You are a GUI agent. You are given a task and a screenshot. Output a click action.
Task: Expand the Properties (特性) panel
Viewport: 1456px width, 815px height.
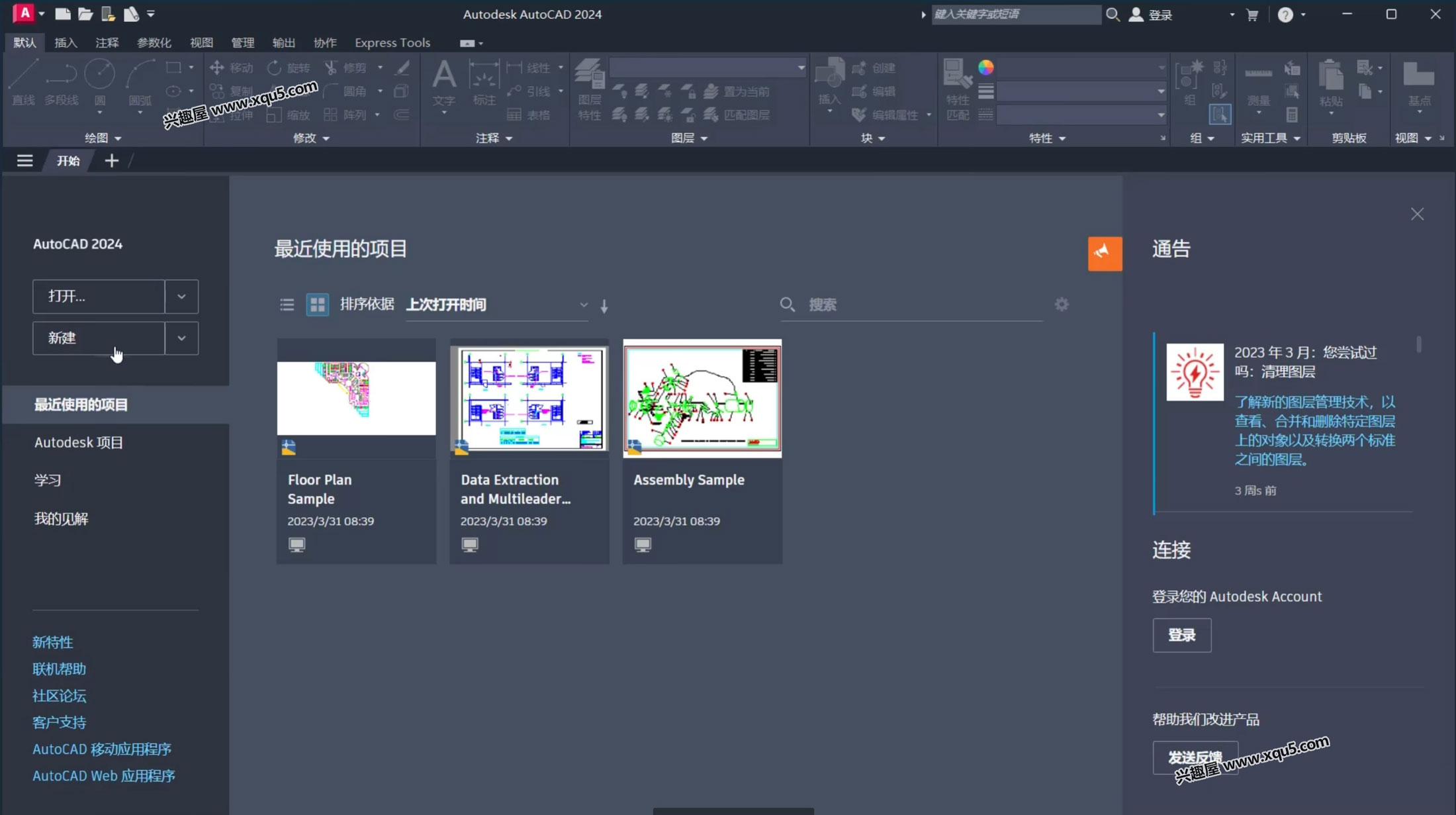[1047, 138]
